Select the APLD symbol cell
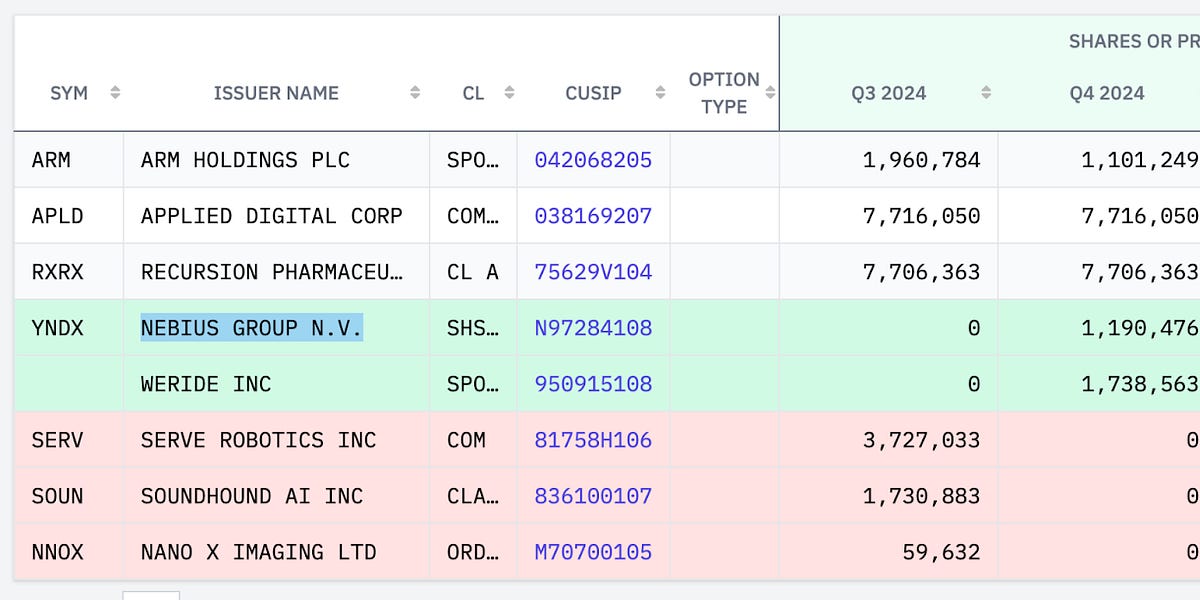The width and height of the screenshot is (1200, 600). coord(69,216)
